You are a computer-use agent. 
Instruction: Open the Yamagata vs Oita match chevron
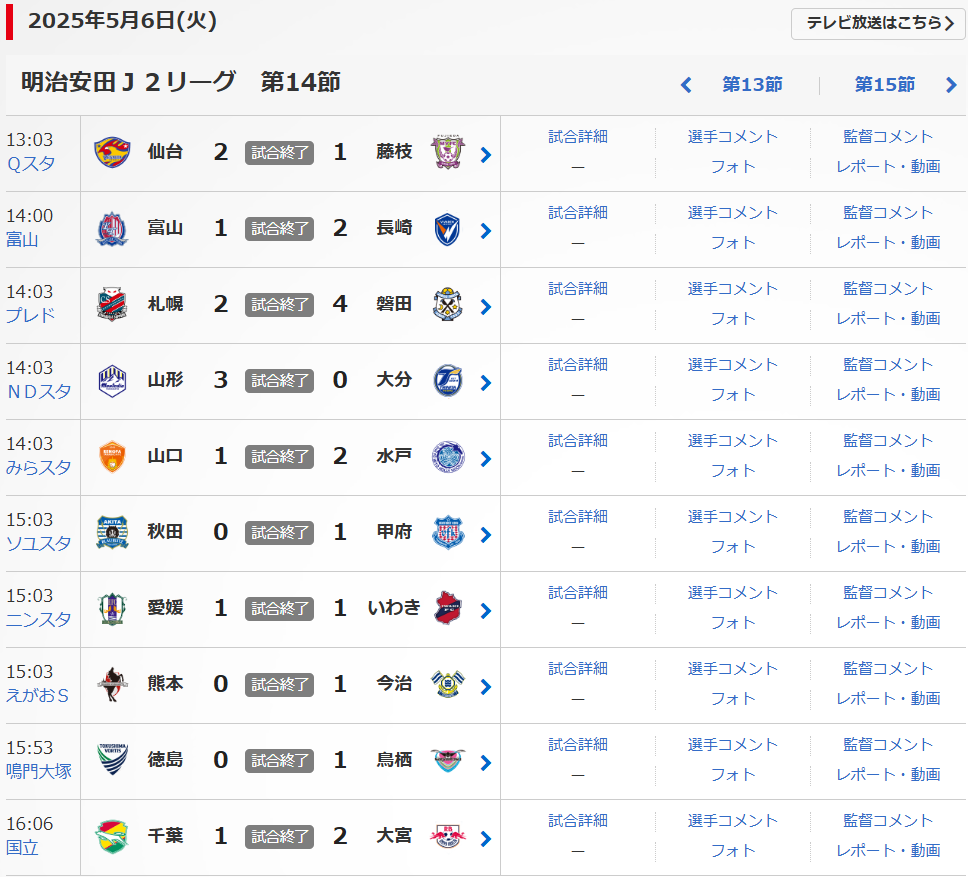point(486,382)
